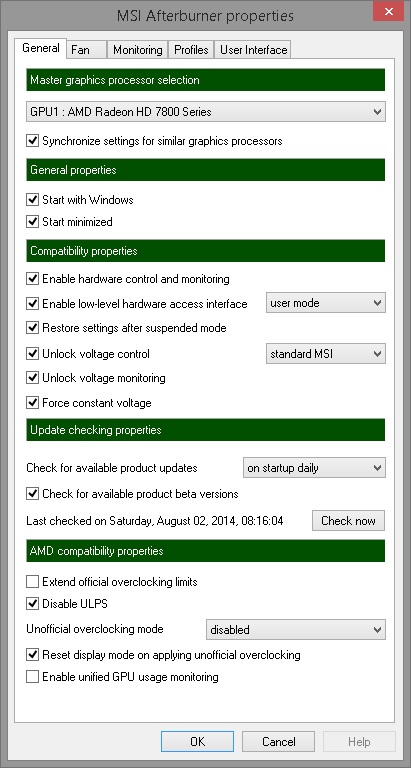411x768 pixels.
Task: Click the Check for available product updates label
Action: click(x=112, y=468)
